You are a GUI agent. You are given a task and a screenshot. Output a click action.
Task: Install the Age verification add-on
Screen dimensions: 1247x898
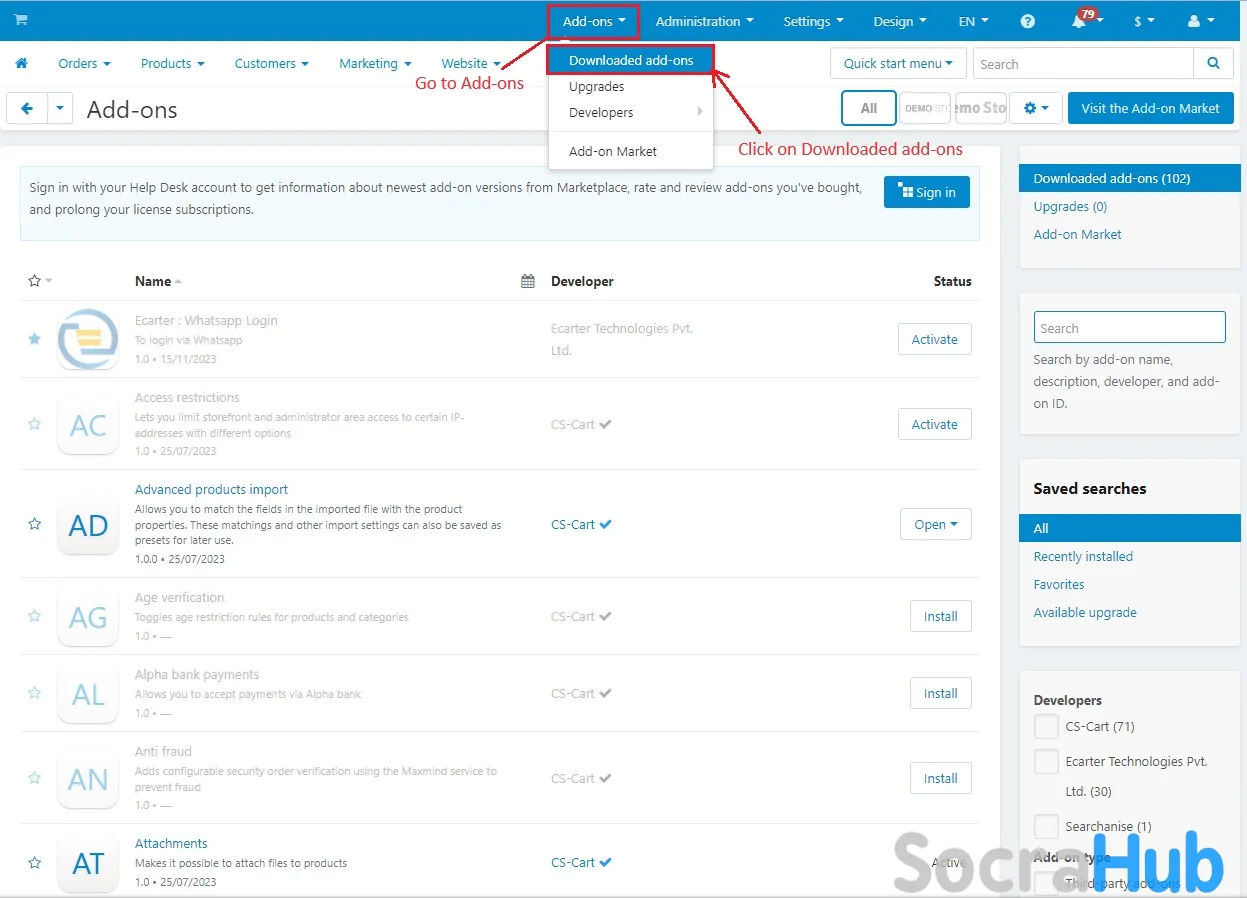point(940,616)
